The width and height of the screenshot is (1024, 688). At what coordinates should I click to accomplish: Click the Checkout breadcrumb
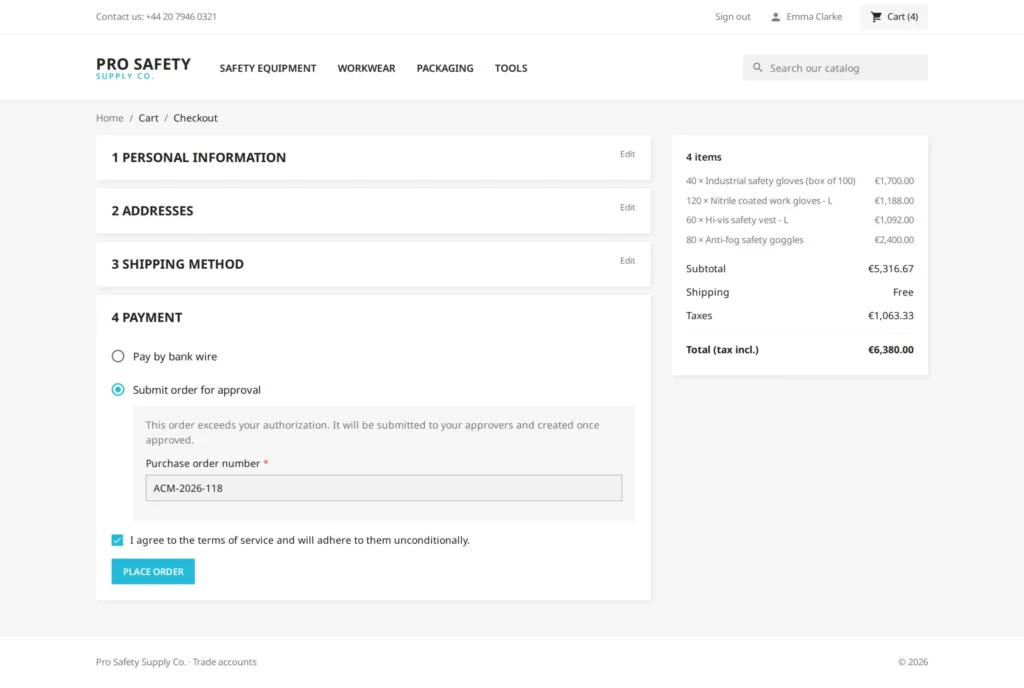195,118
